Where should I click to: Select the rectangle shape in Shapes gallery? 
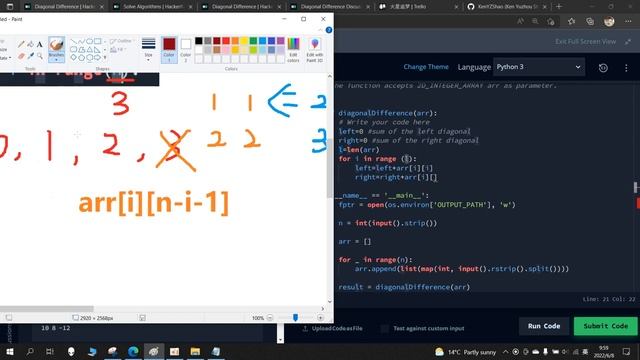point(98,41)
